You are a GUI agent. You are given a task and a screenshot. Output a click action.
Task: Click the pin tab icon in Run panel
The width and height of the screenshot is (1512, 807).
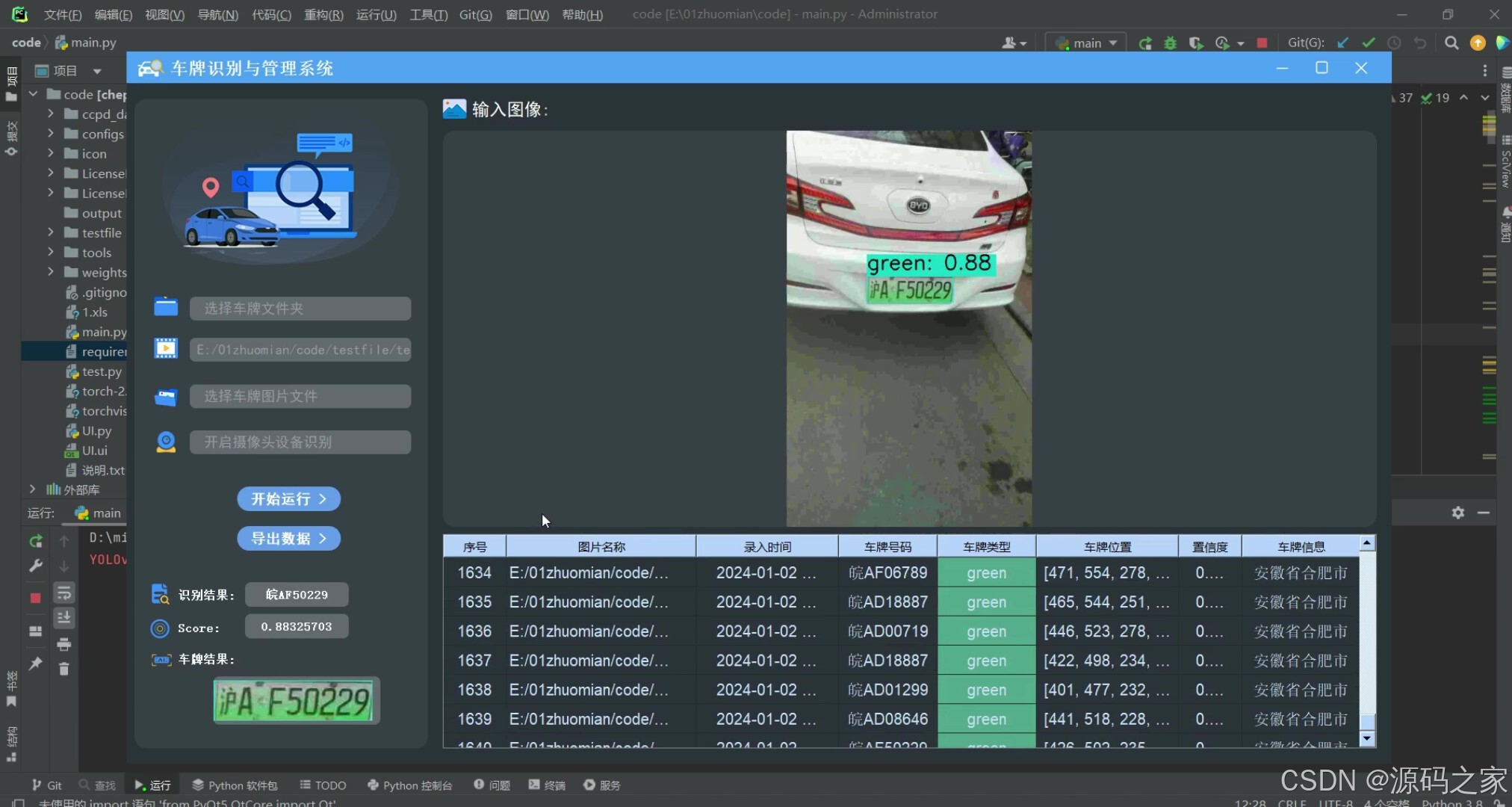click(35, 663)
